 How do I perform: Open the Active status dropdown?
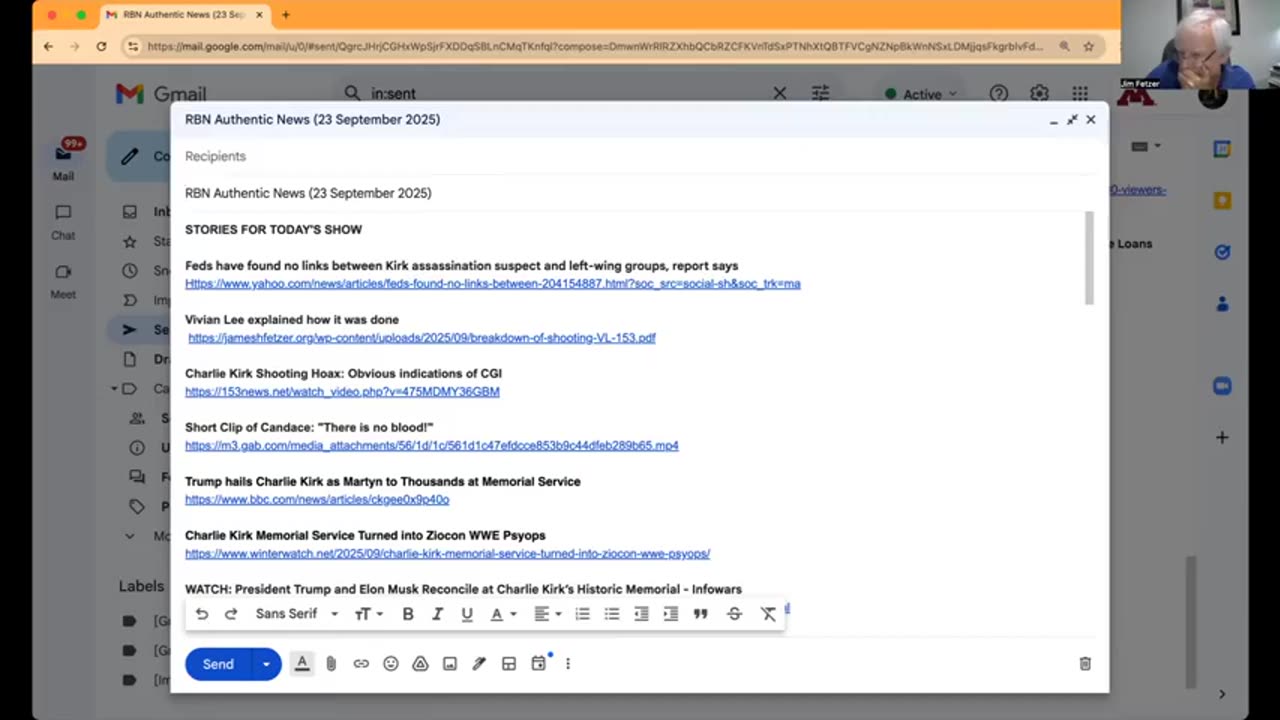coord(921,94)
